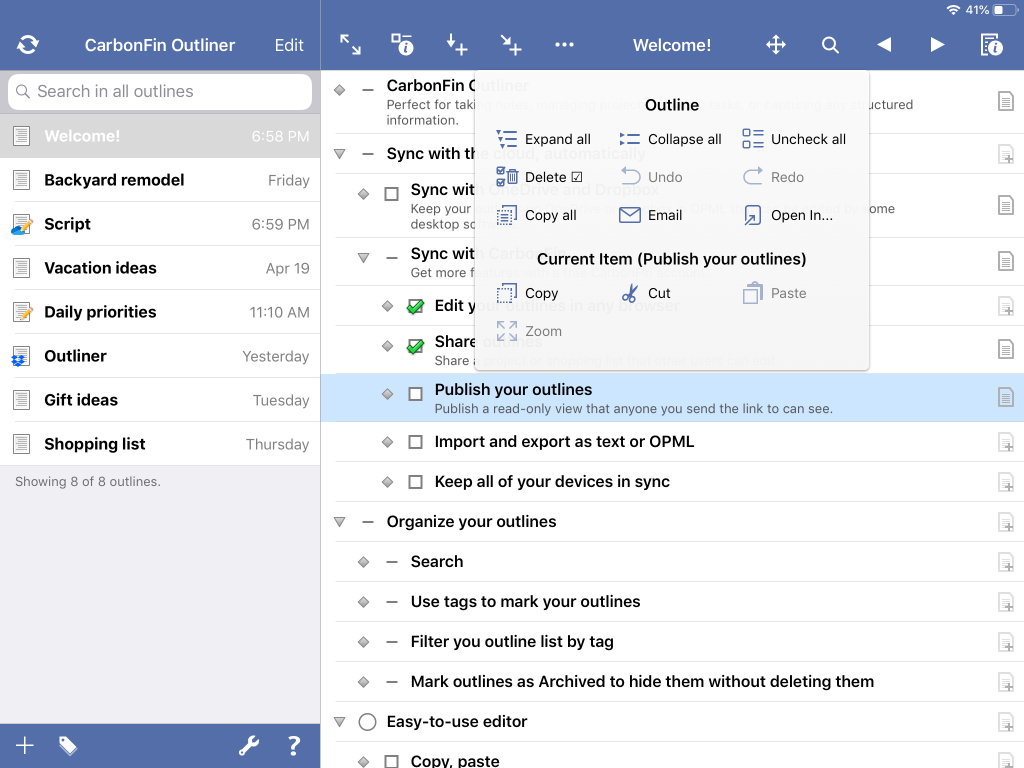The image size is (1024, 768).
Task: Uncheck the Edit your outlines checkbox
Action: (x=415, y=306)
